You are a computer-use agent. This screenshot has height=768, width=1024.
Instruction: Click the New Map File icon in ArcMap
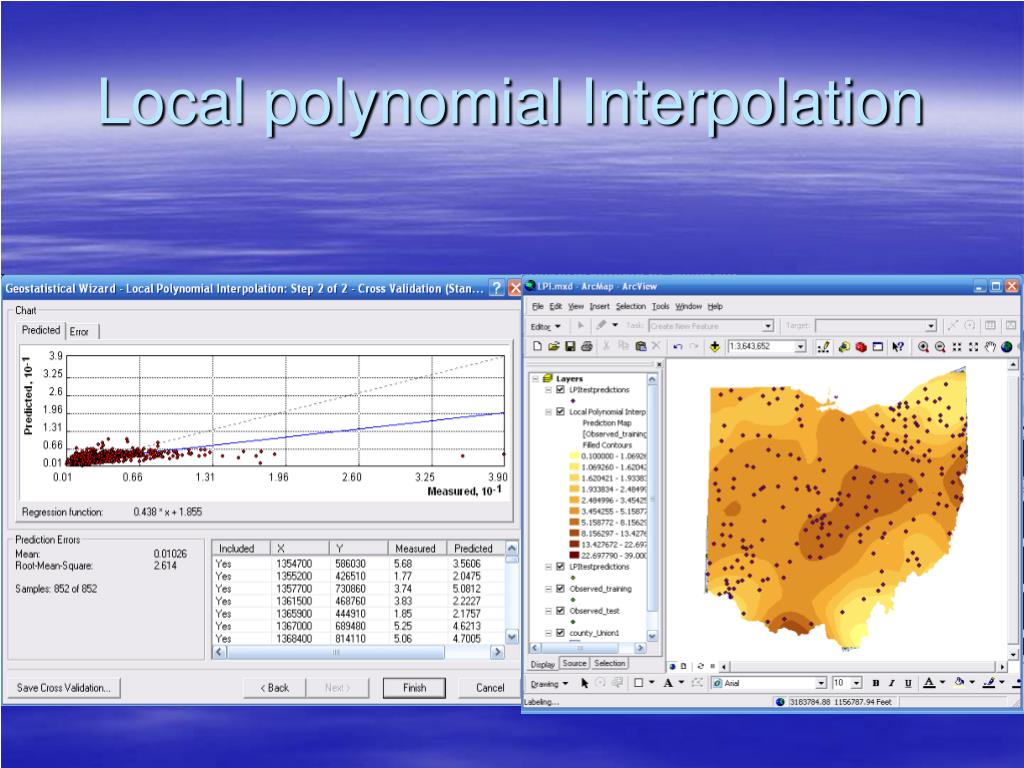537,347
